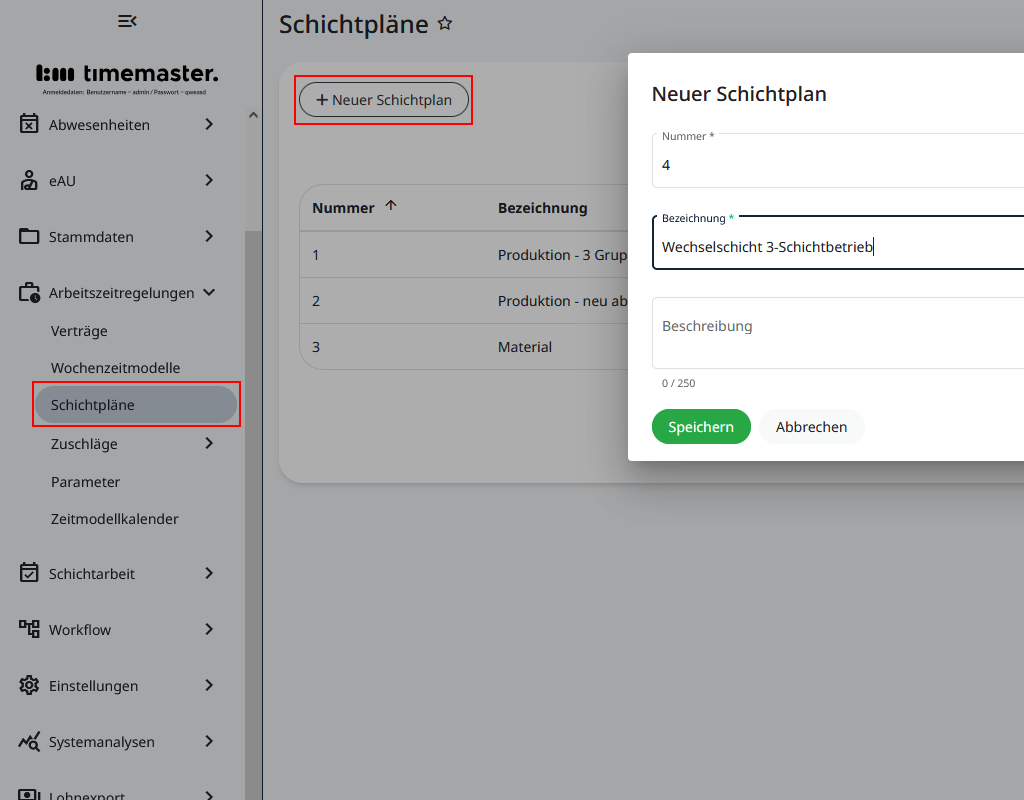Open the Einstellungen gear icon
This screenshot has height=800, width=1024.
point(27,686)
